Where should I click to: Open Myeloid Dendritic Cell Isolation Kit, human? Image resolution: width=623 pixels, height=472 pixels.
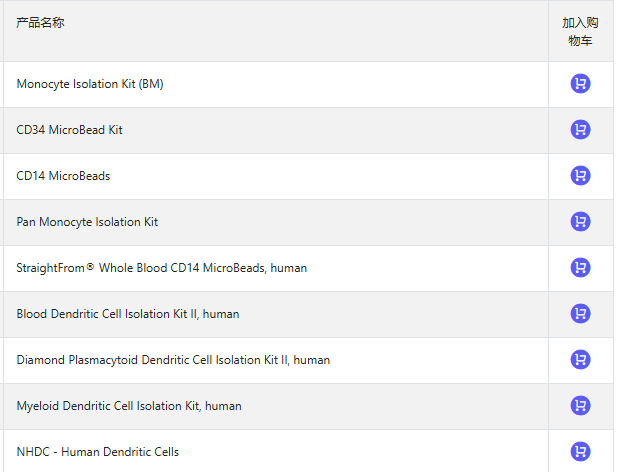click(x=129, y=406)
